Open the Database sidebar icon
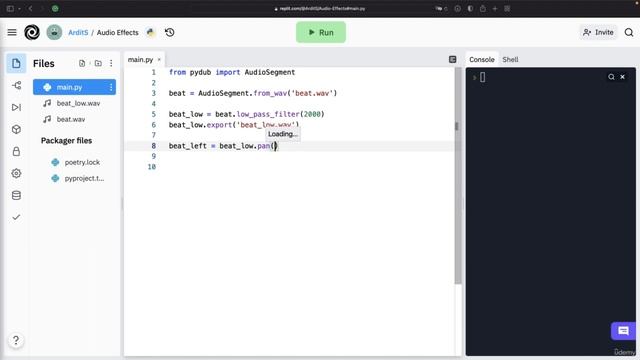Image resolution: width=640 pixels, height=360 pixels. (x=16, y=195)
